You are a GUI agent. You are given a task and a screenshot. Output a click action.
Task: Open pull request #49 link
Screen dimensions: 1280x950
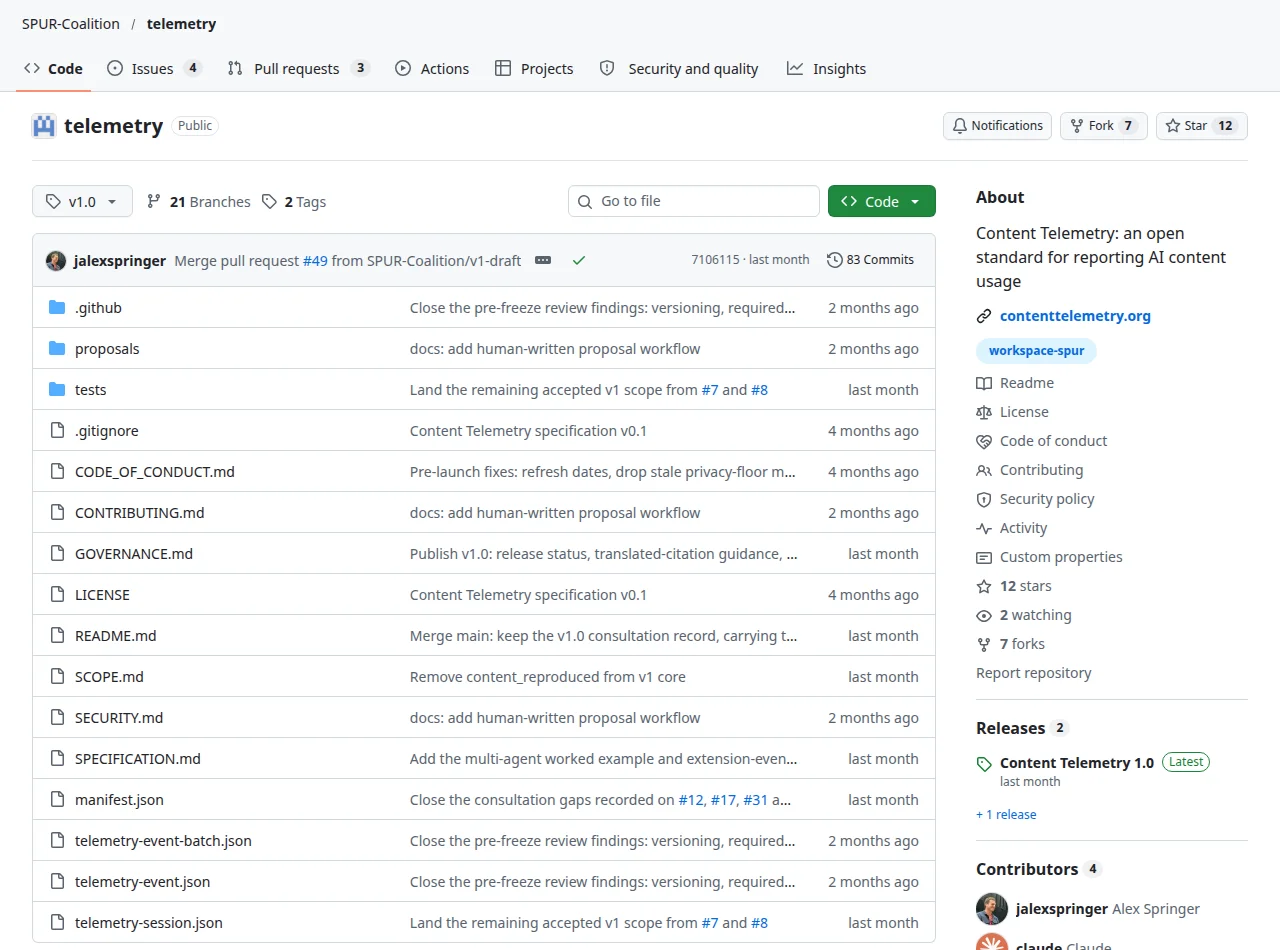[315, 261]
